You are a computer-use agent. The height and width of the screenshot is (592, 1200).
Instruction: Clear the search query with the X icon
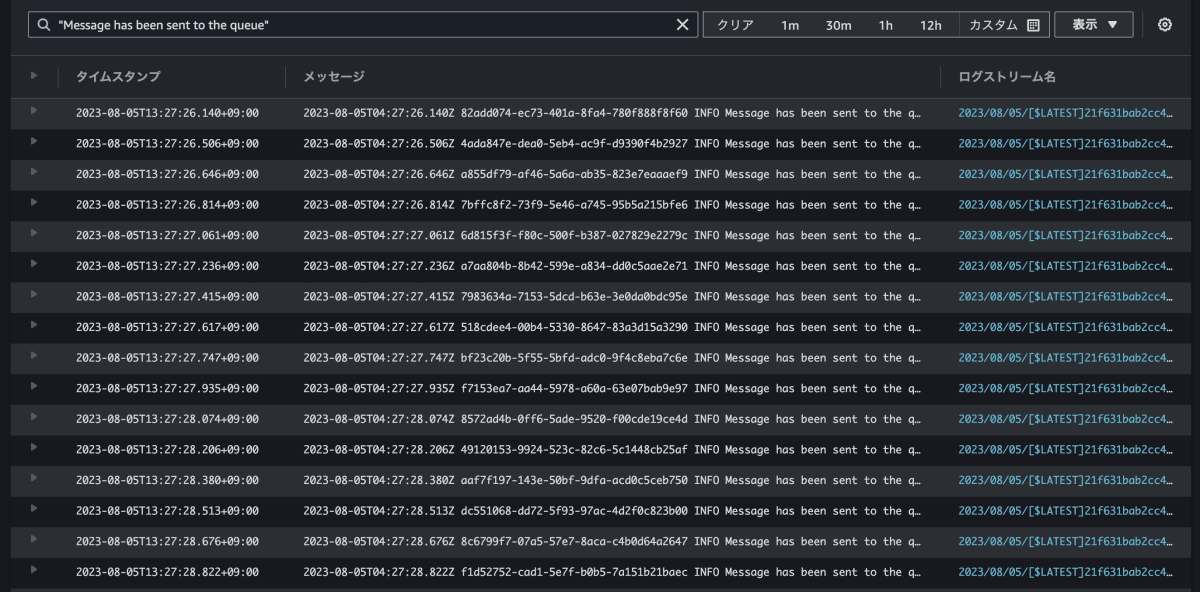(682, 25)
